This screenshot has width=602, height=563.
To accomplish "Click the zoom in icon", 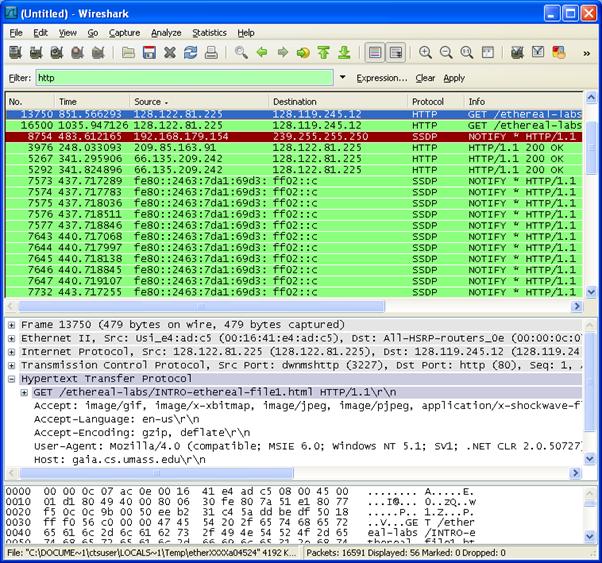I will [x=426, y=52].
